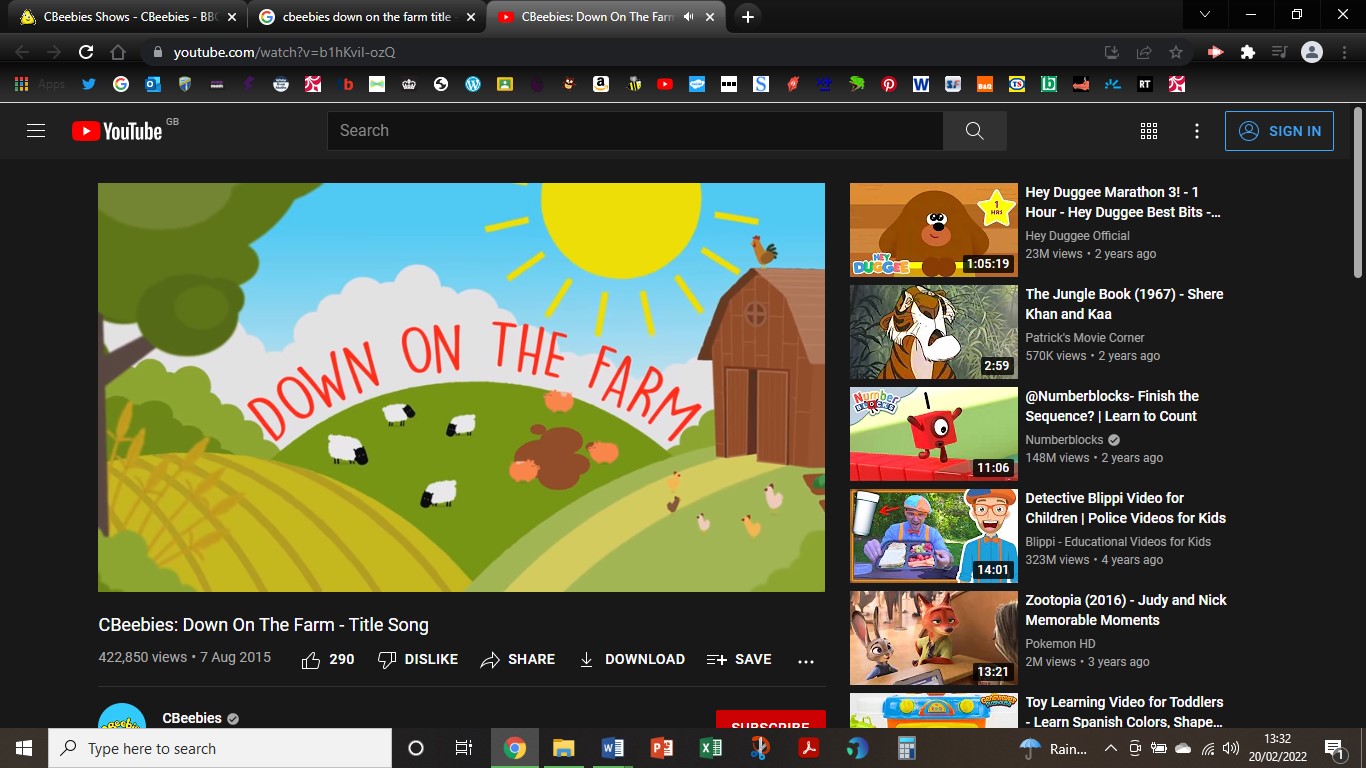This screenshot has width=1366, height=768.
Task: Focus the YouTube search field
Action: coord(635,131)
